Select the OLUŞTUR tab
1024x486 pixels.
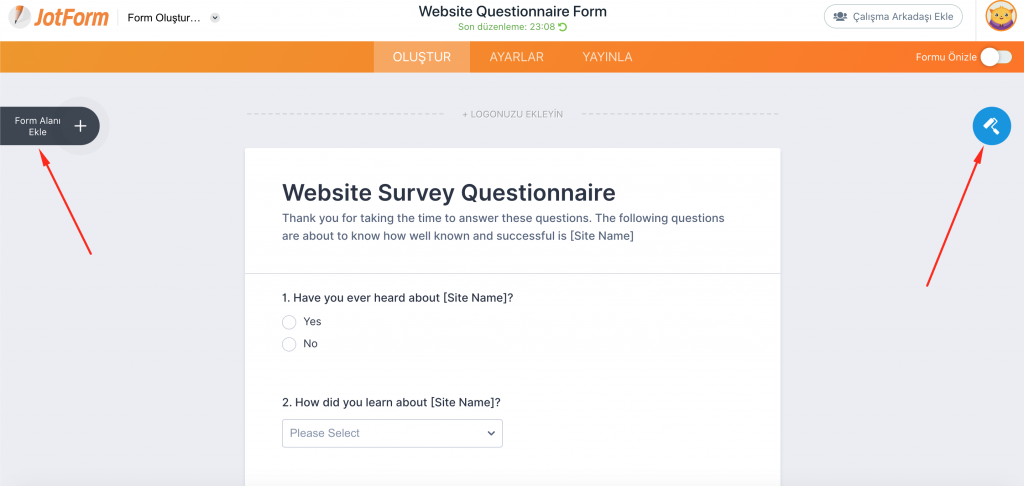(421, 57)
